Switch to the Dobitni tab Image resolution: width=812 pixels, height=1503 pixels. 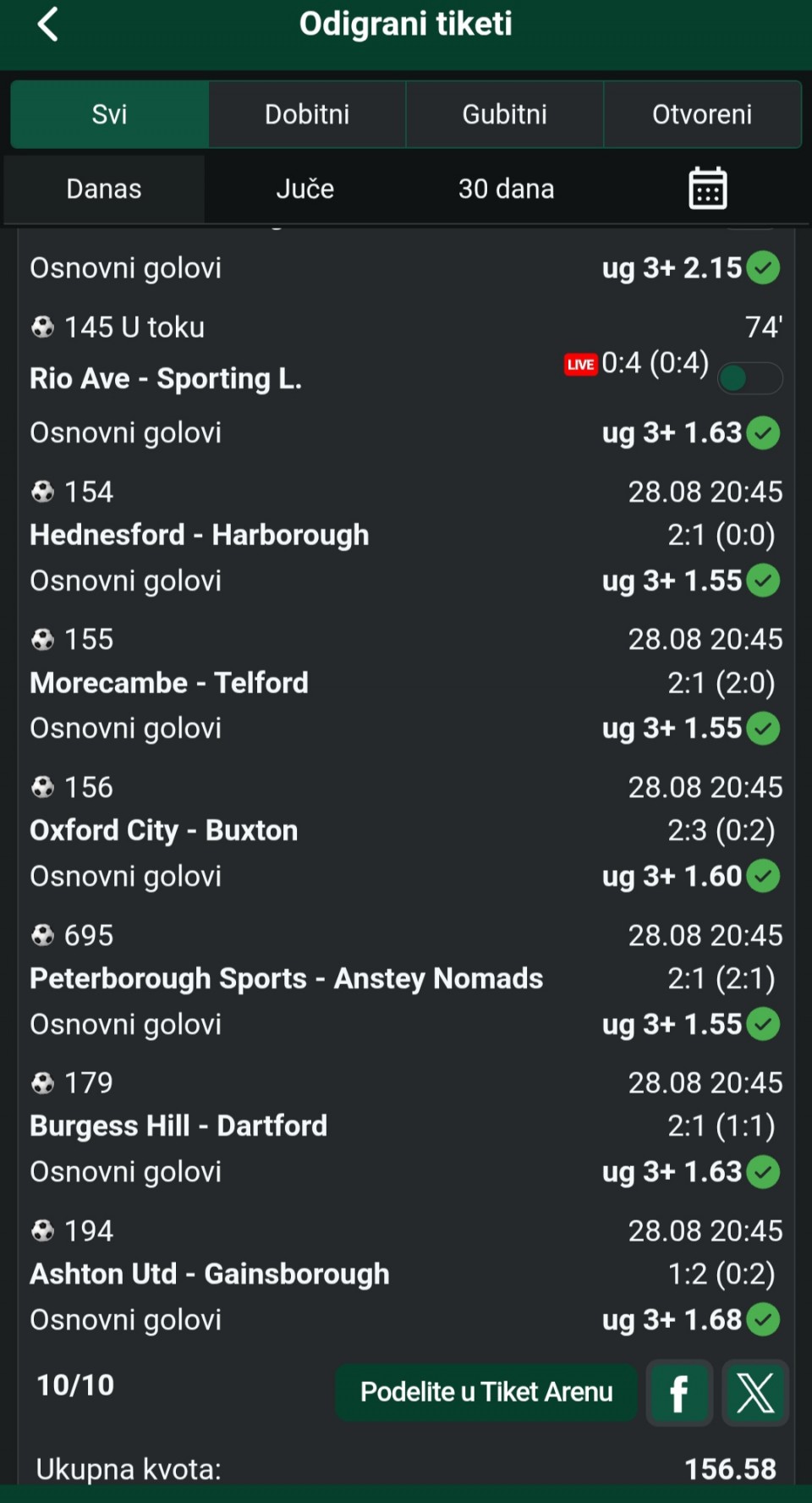pyautogui.click(x=307, y=114)
